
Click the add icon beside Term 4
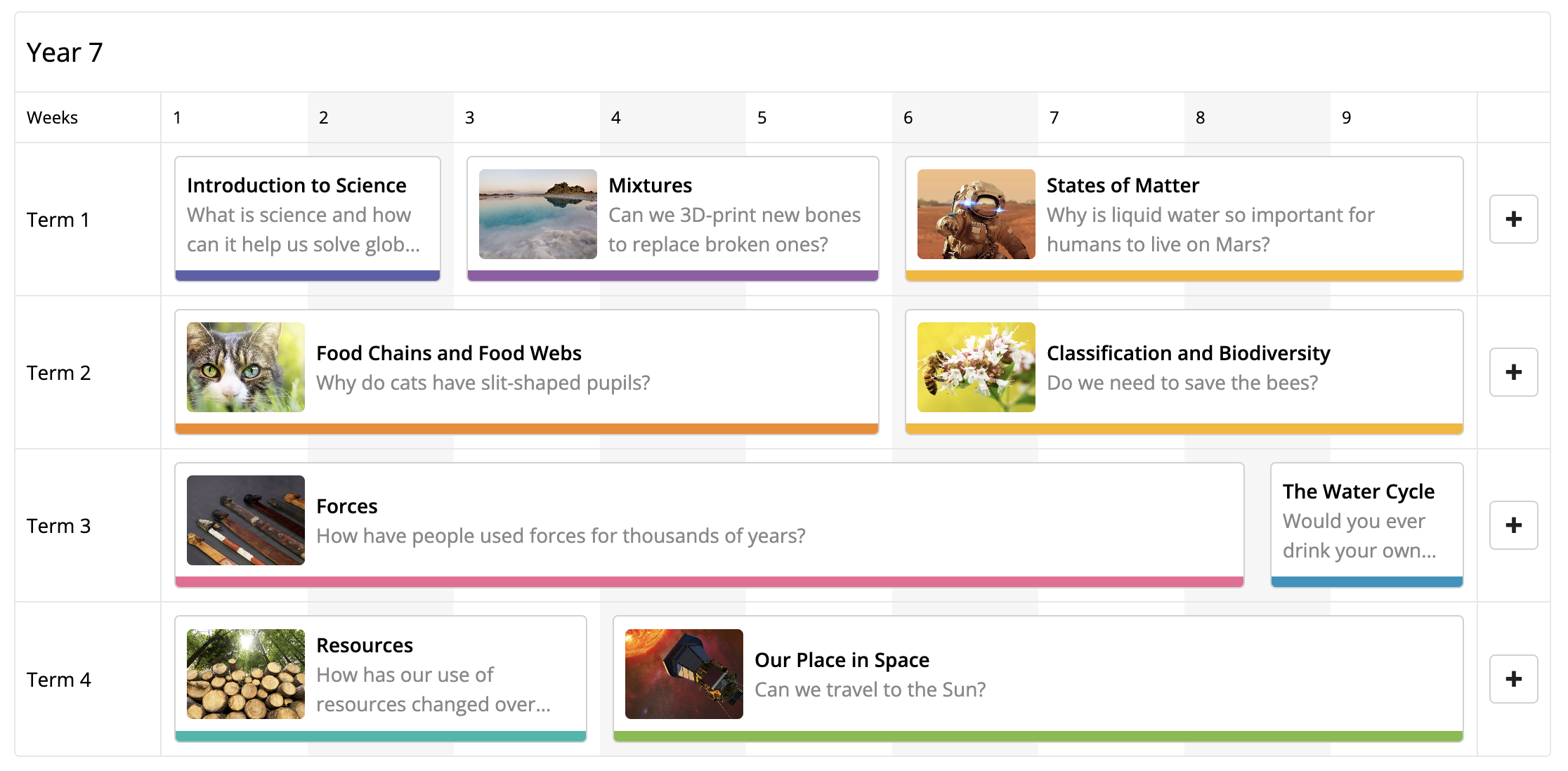[1513, 679]
